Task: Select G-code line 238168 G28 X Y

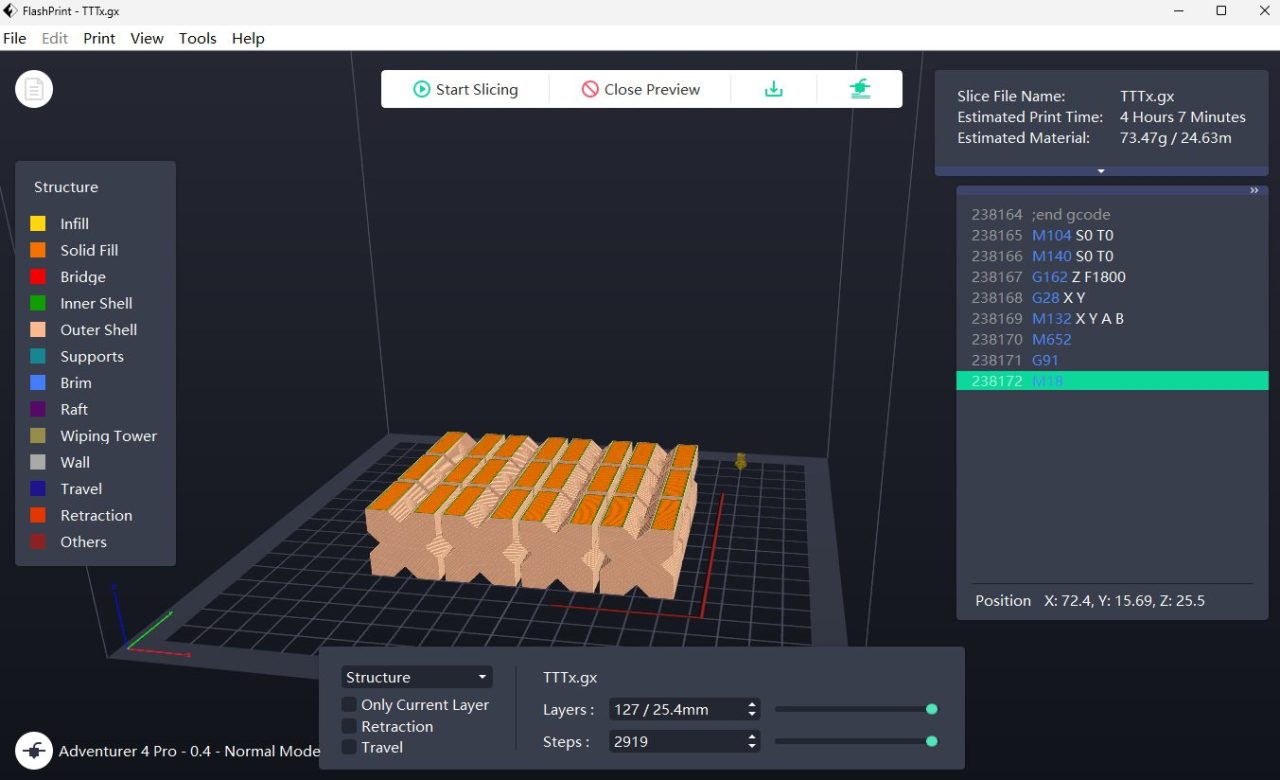Action: coord(1112,298)
